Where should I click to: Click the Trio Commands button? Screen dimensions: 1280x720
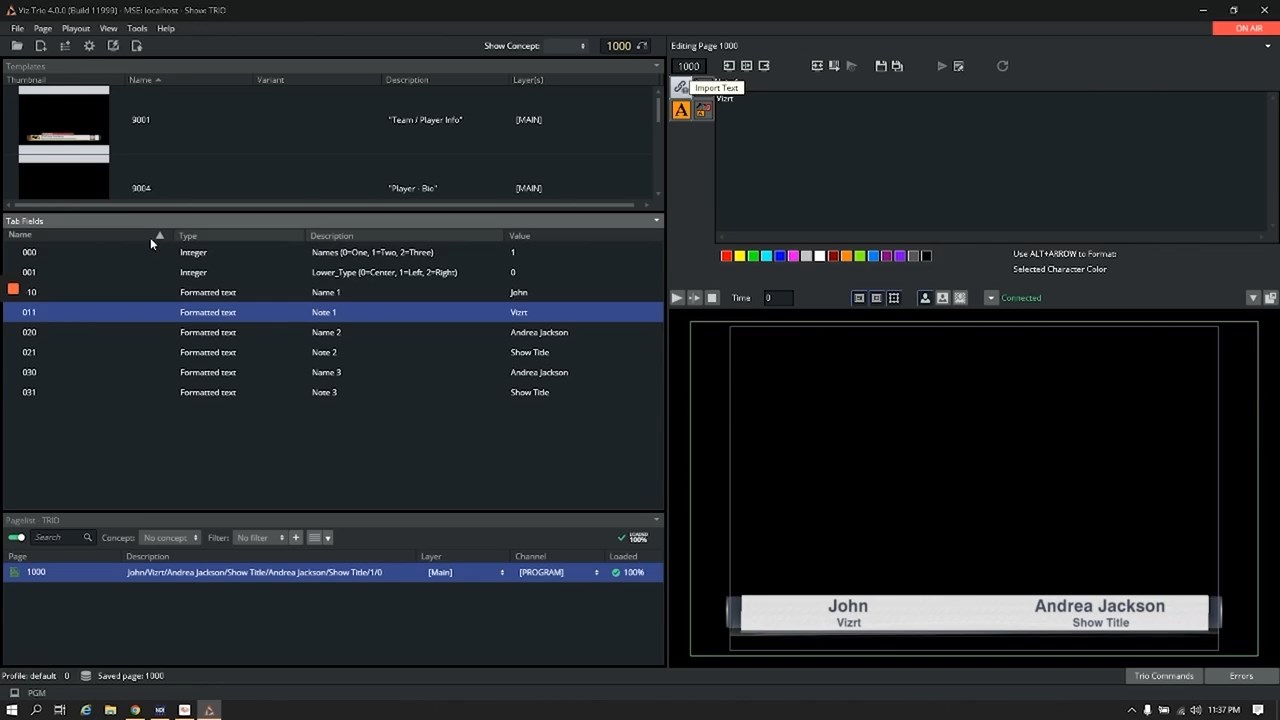(1163, 676)
